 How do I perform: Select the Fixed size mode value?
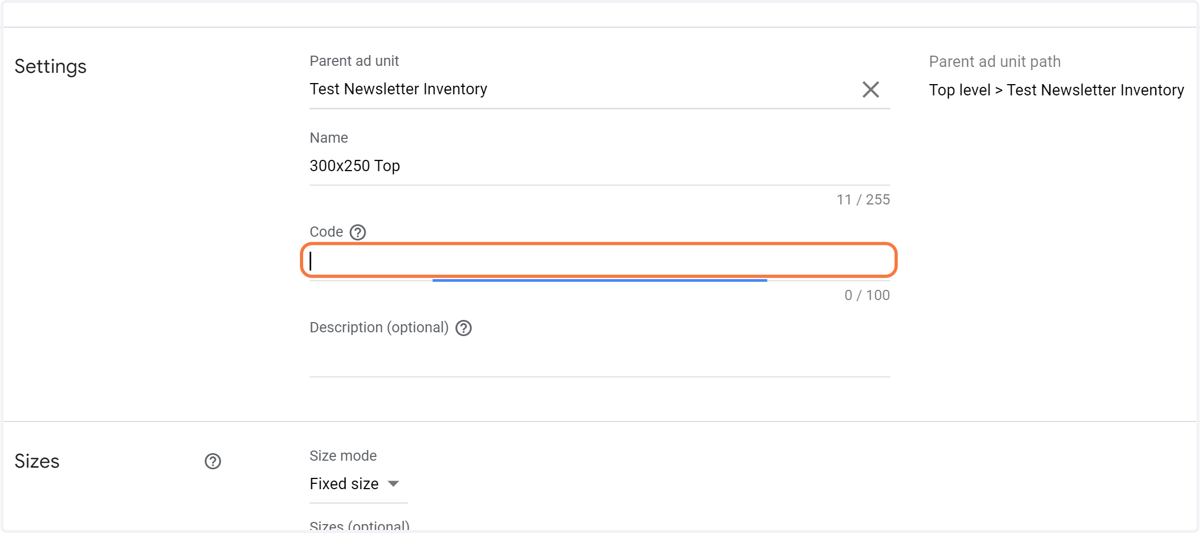(344, 484)
